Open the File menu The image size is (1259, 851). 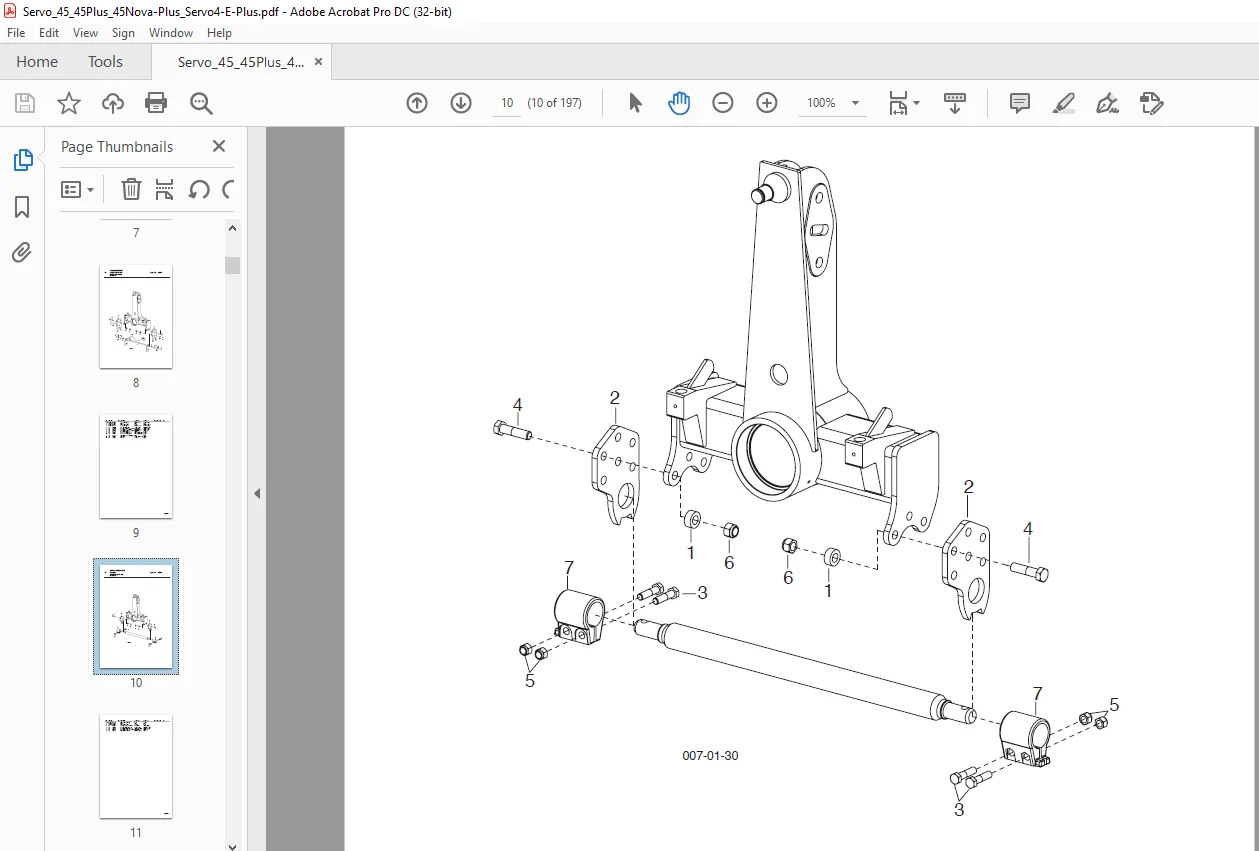coord(16,33)
